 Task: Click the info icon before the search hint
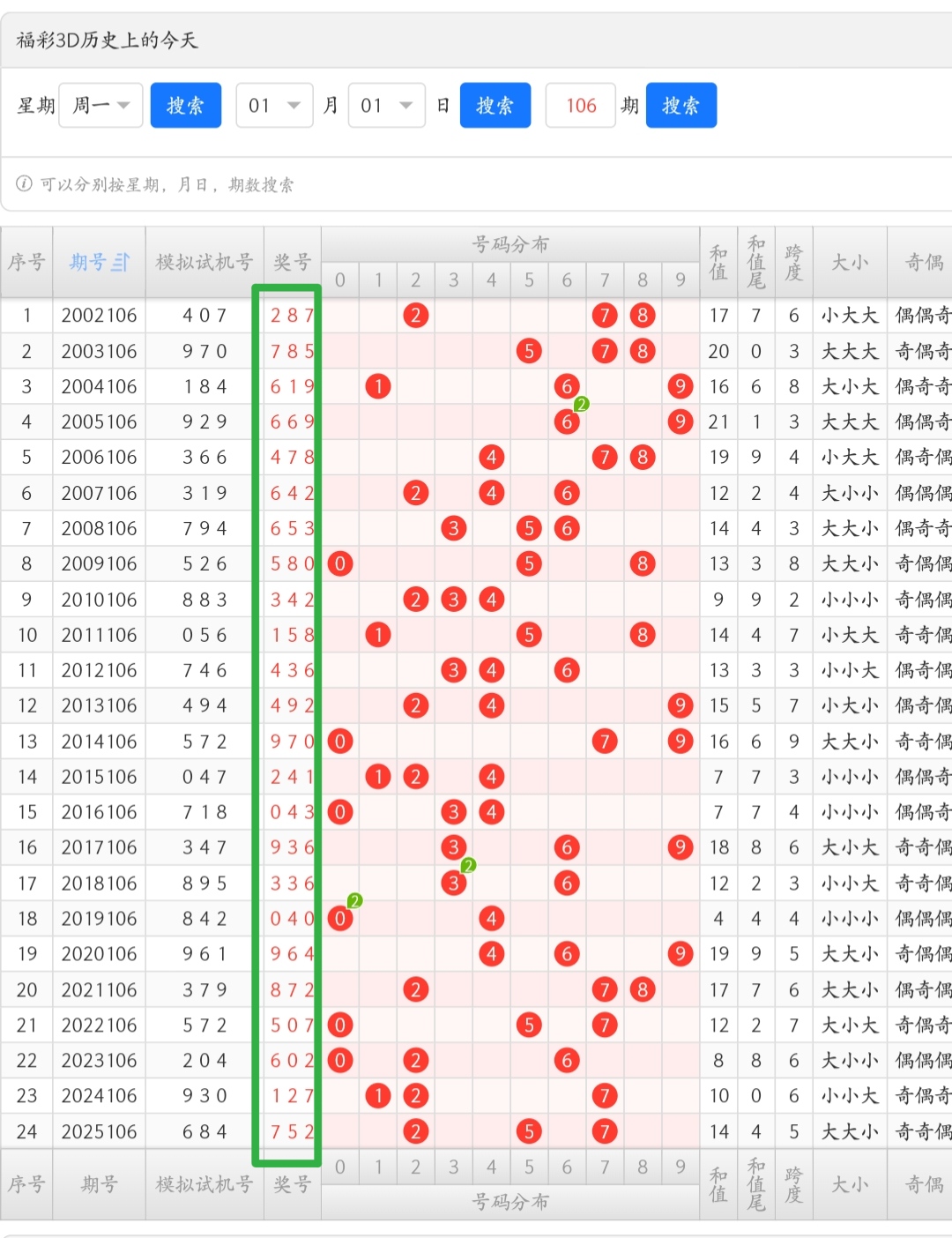pos(24,184)
